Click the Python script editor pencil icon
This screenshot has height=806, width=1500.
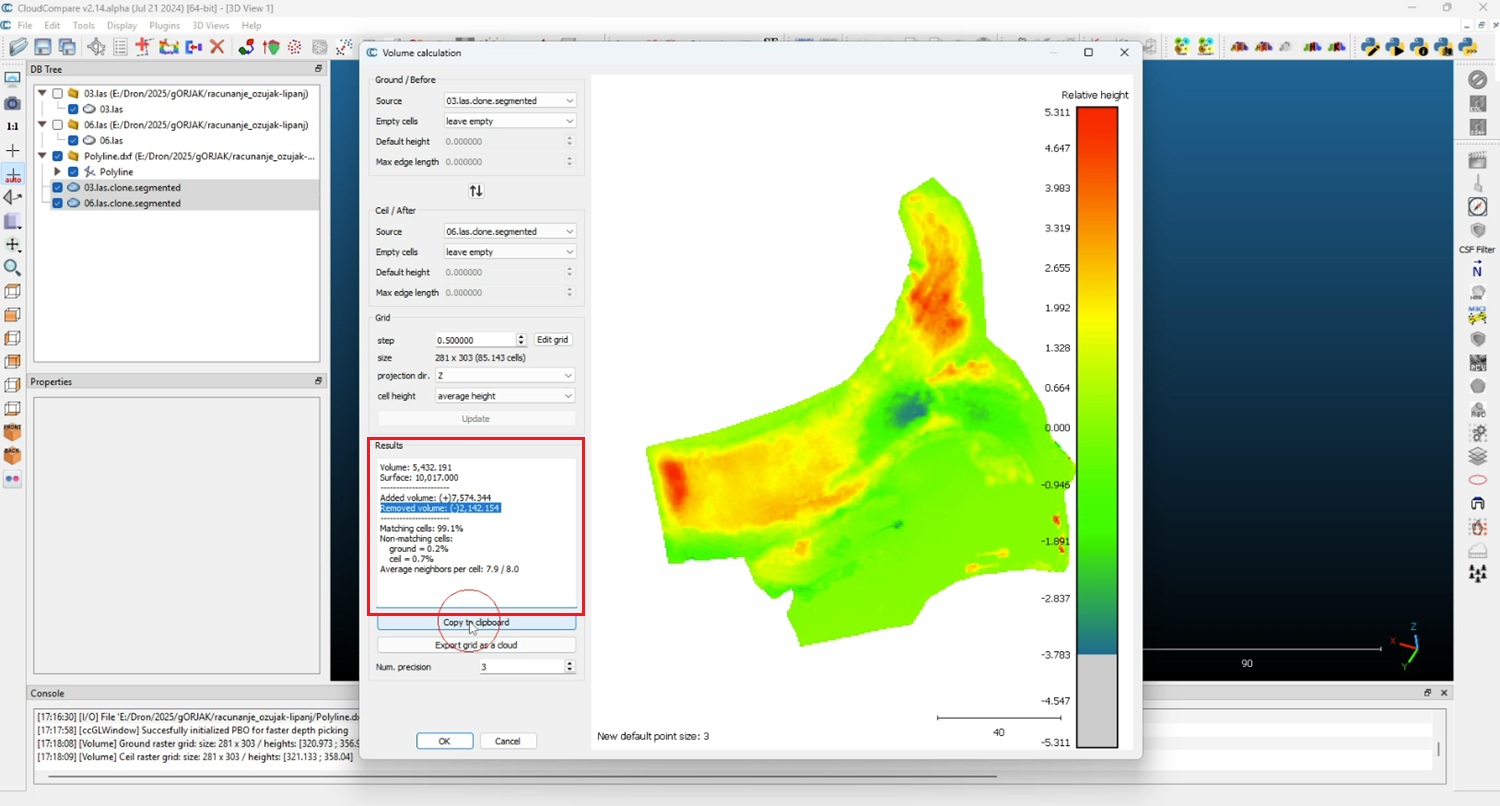(x=1370, y=47)
